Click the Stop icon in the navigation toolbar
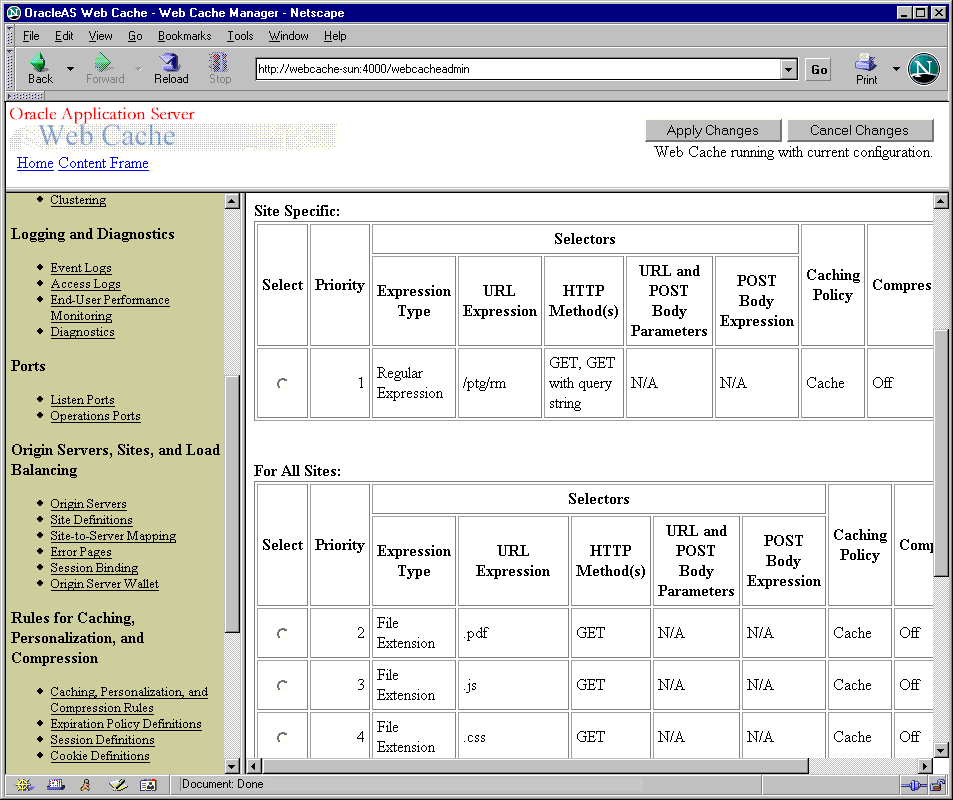Image resolution: width=953 pixels, height=800 pixels. (219, 68)
